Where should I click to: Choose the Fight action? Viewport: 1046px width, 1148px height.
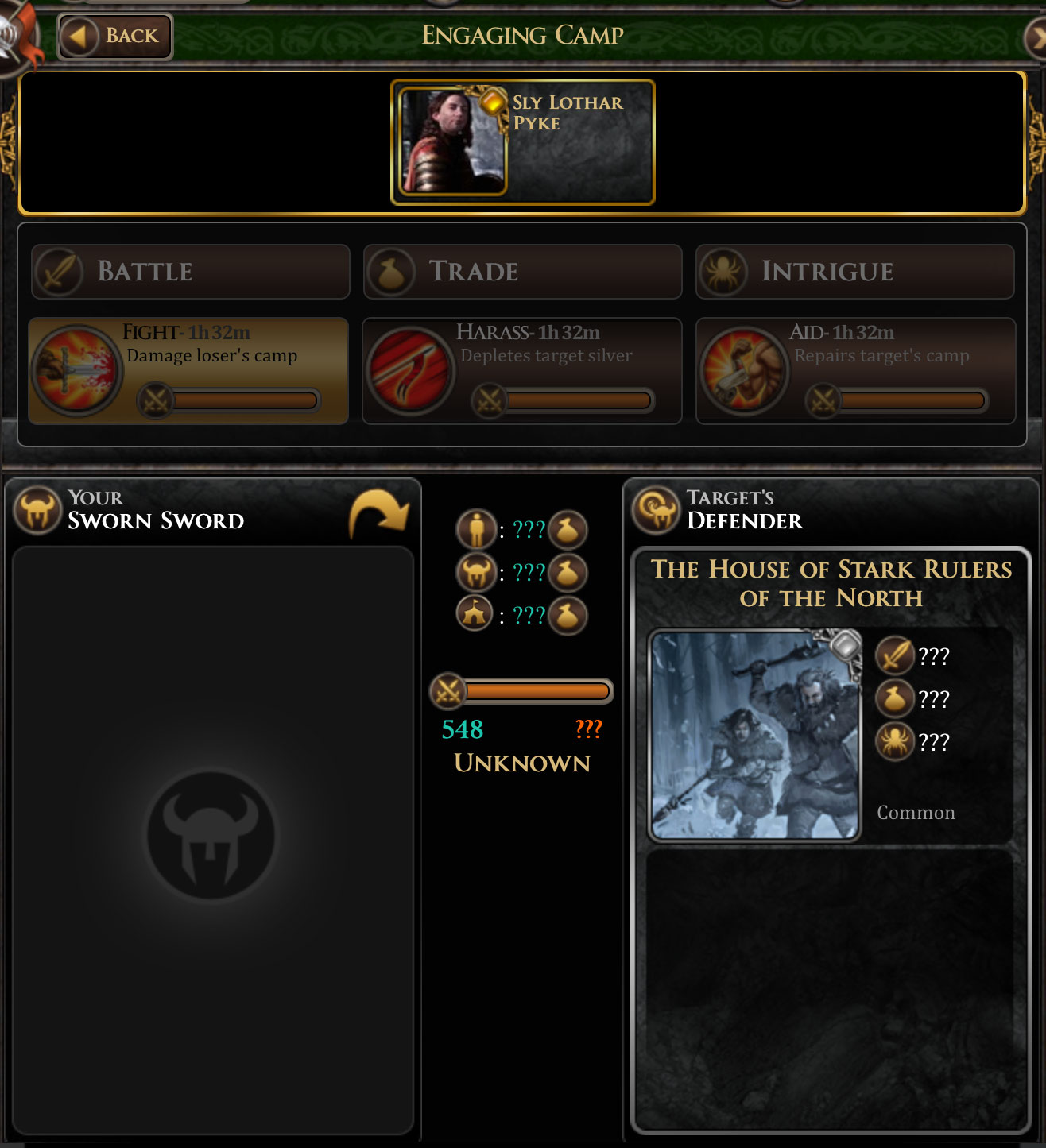[x=188, y=371]
